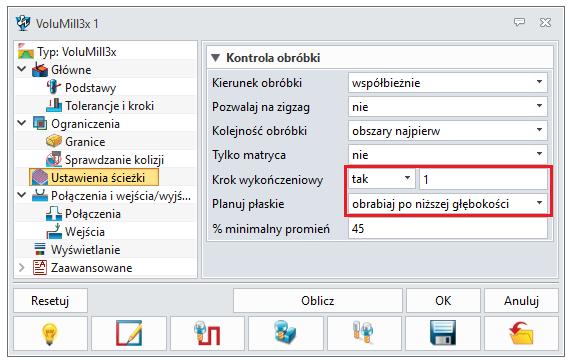Click the Oblicz button
The width and height of the screenshot is (571, 364).
pos(318,301)
